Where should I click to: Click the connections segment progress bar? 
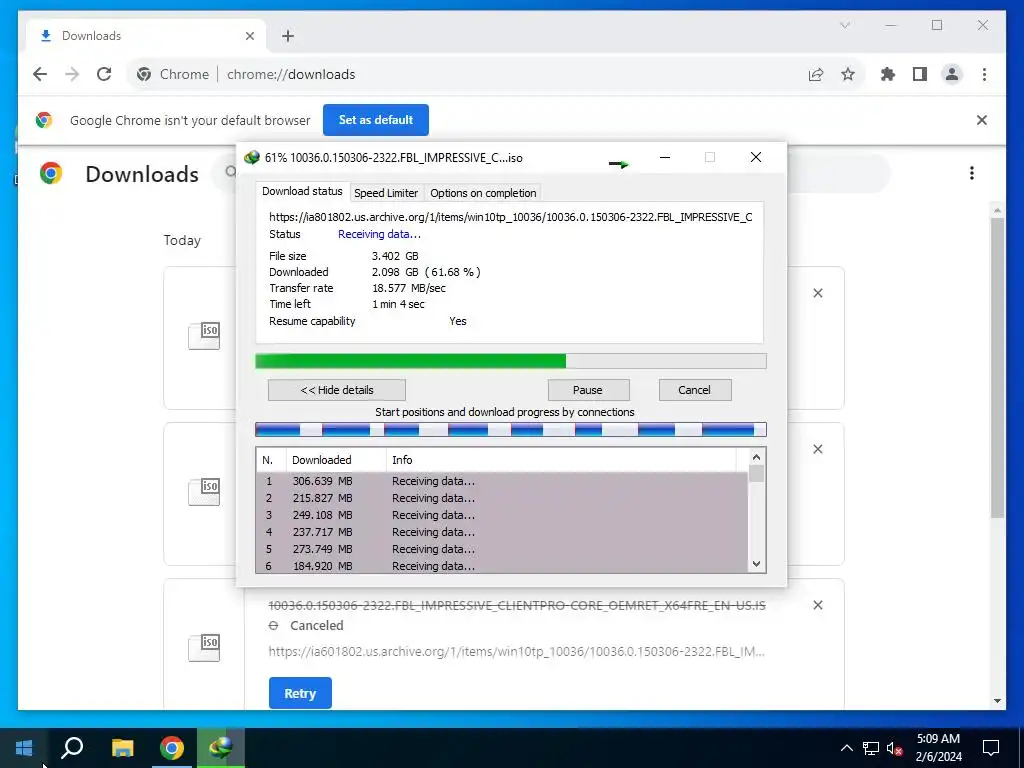click(x=511, y=430)
